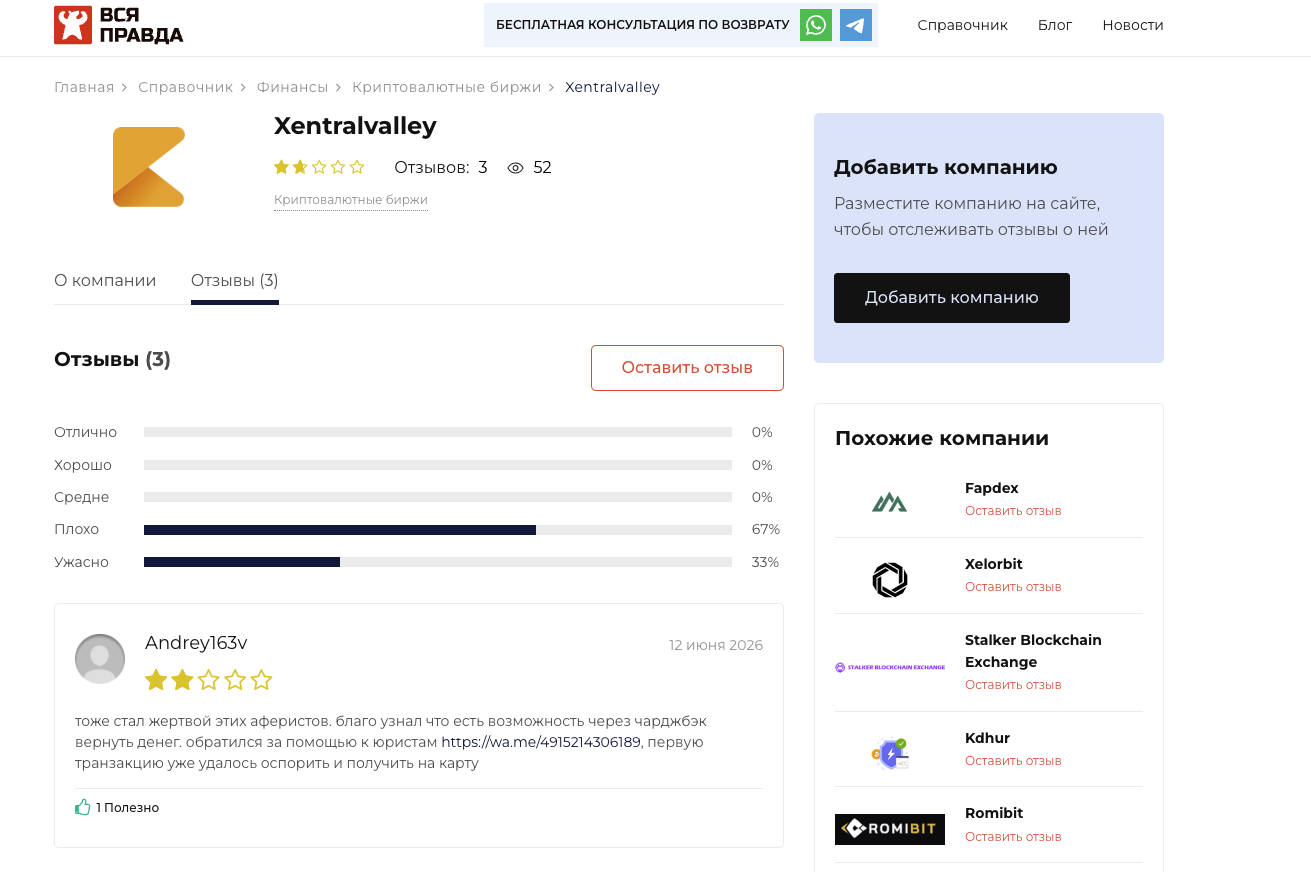Image resolution: width=1311 pixels, height=872 pixels.
Task: Click the Добавить компанию black button
Action: (952, 298)
